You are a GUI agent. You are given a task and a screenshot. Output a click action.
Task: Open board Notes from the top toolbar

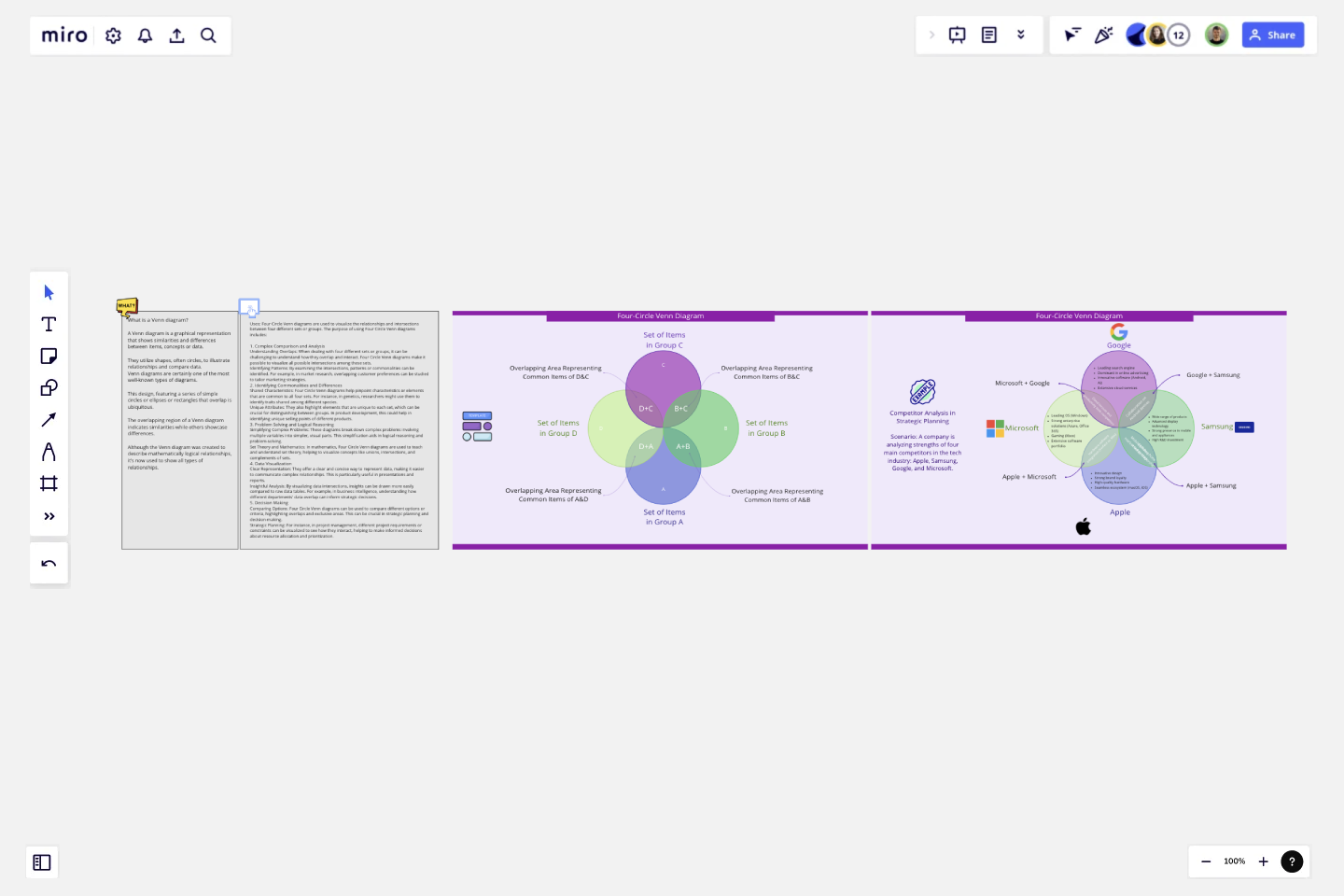(989, 35)
